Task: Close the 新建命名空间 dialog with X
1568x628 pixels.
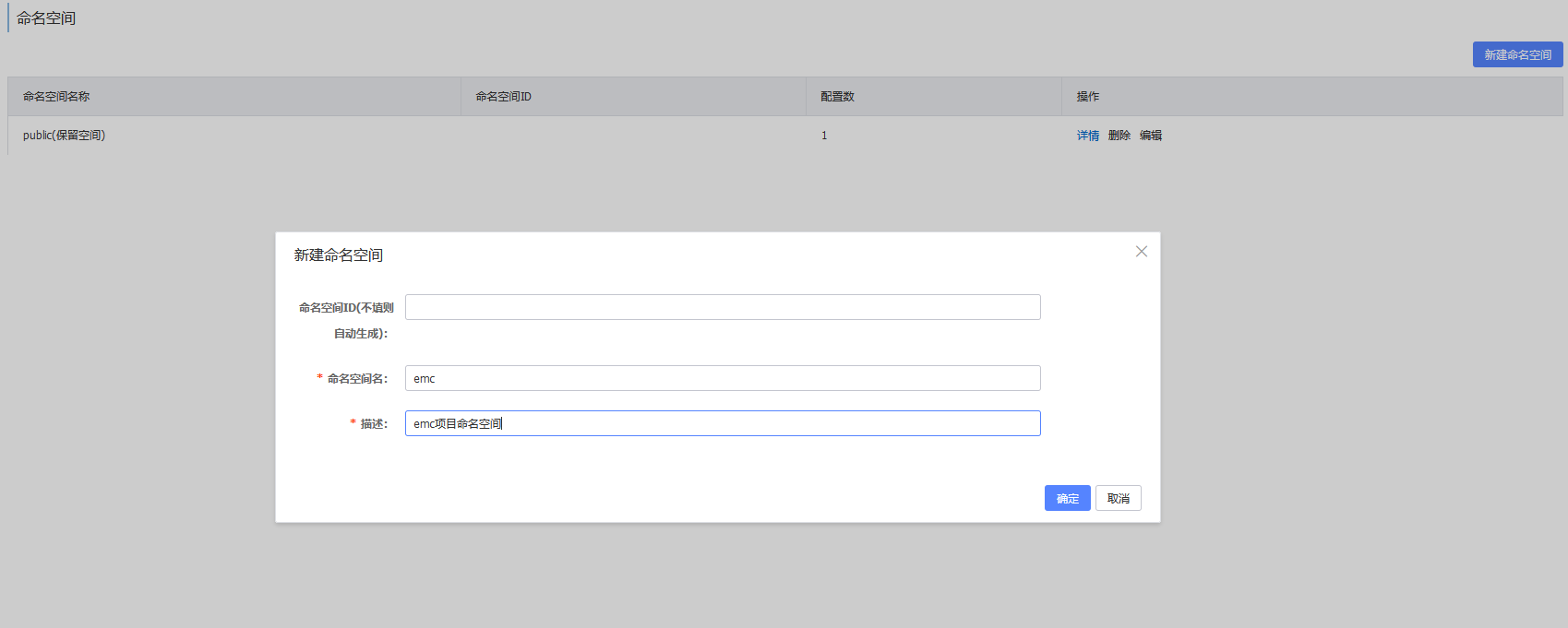Action: point(1142,252)
